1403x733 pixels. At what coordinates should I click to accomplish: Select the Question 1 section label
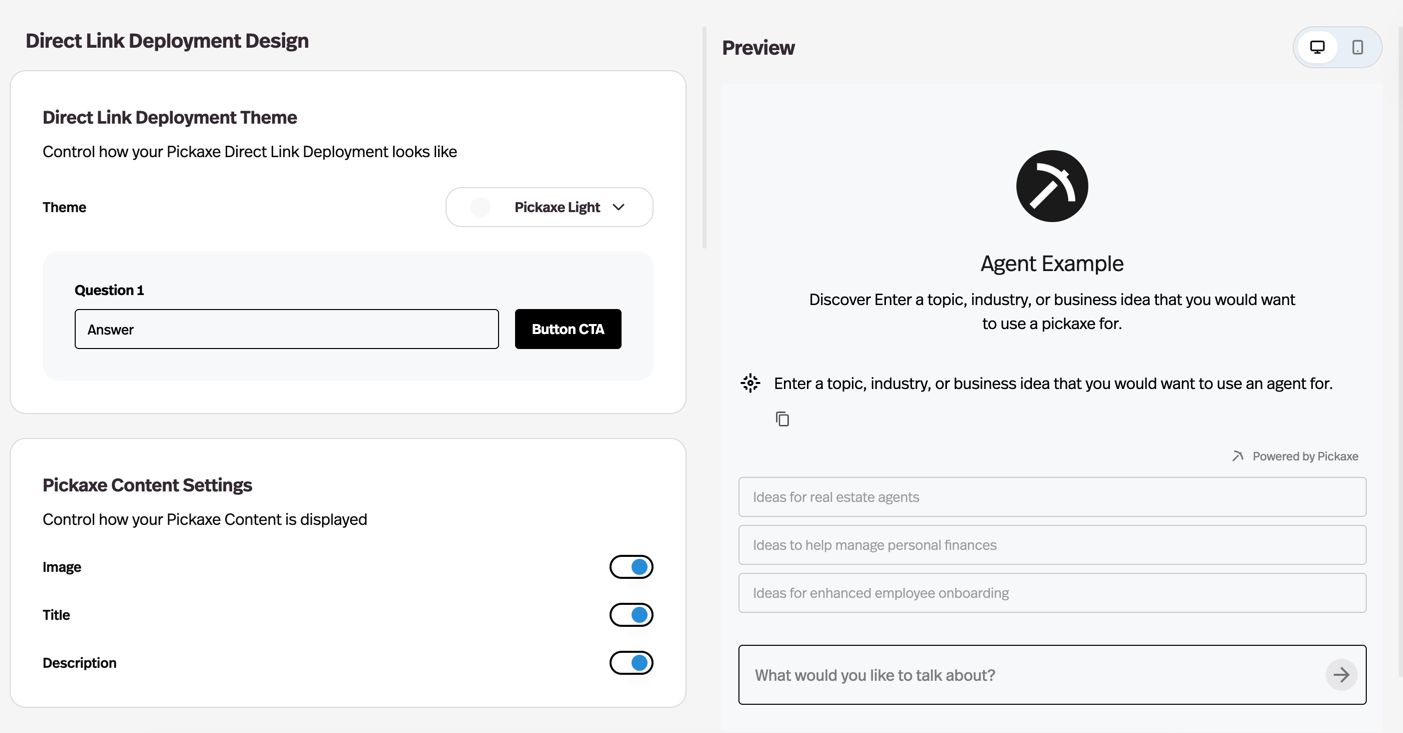109,289
